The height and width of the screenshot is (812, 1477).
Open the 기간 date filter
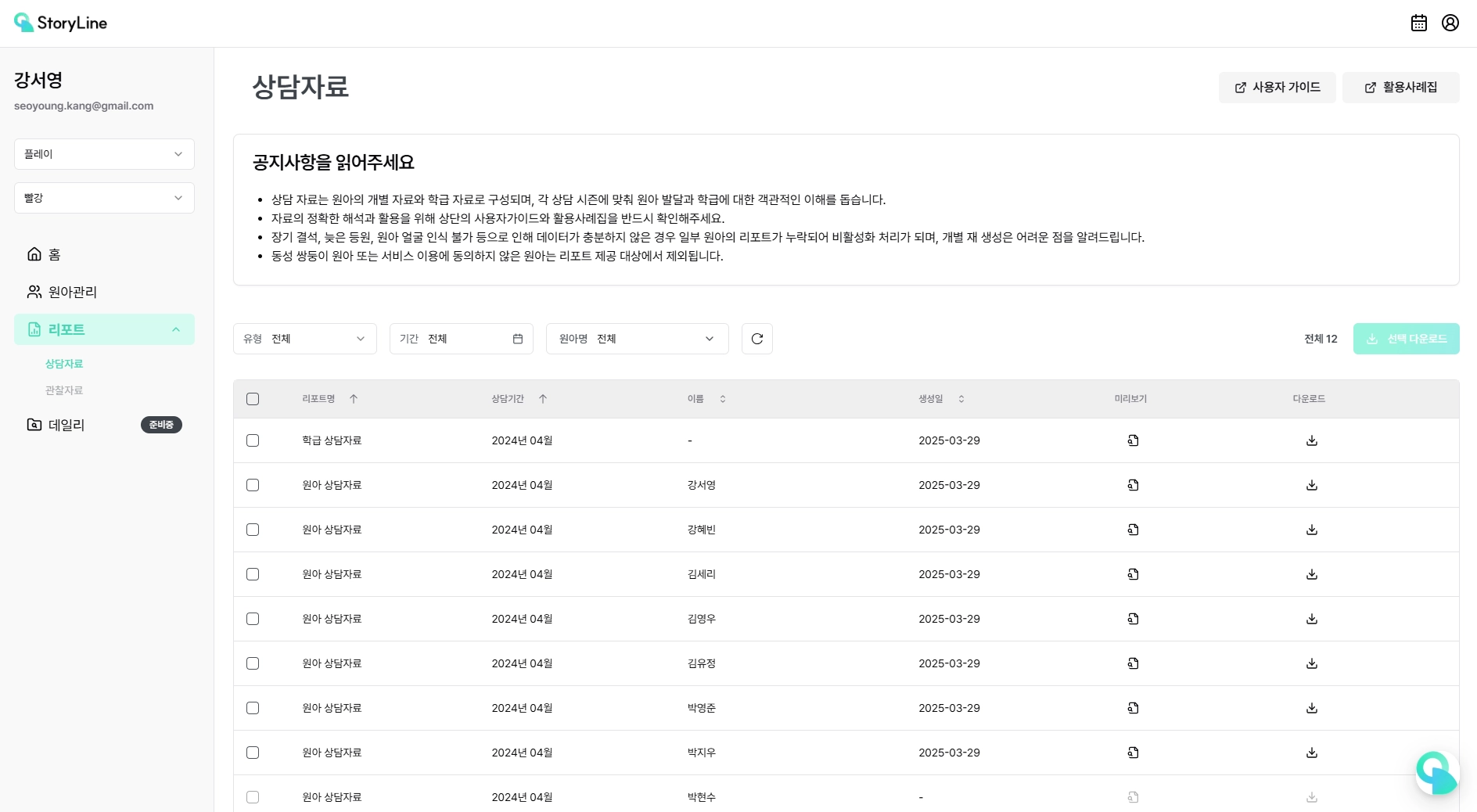pyautogui.click(x=462, y=339)
